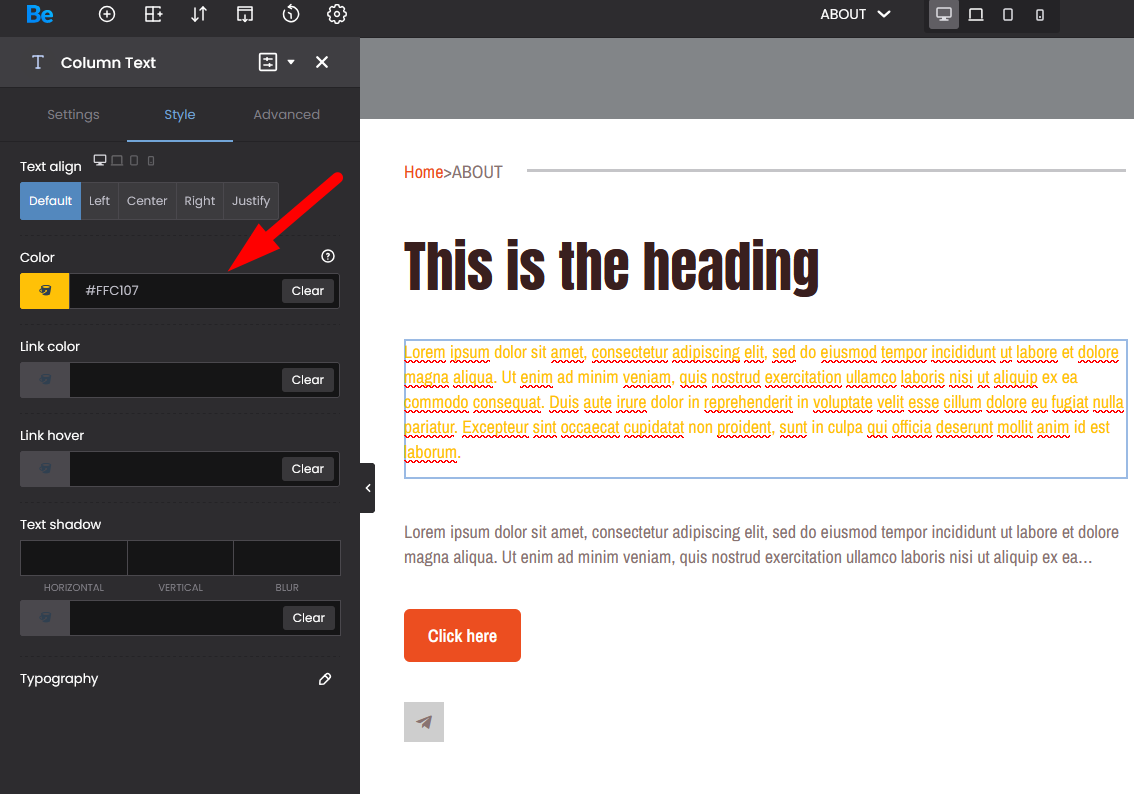Edit Typography with the pencil icon
Image resolution: width=1134 pixels, height=794 pixels.
tap(325, 679)
